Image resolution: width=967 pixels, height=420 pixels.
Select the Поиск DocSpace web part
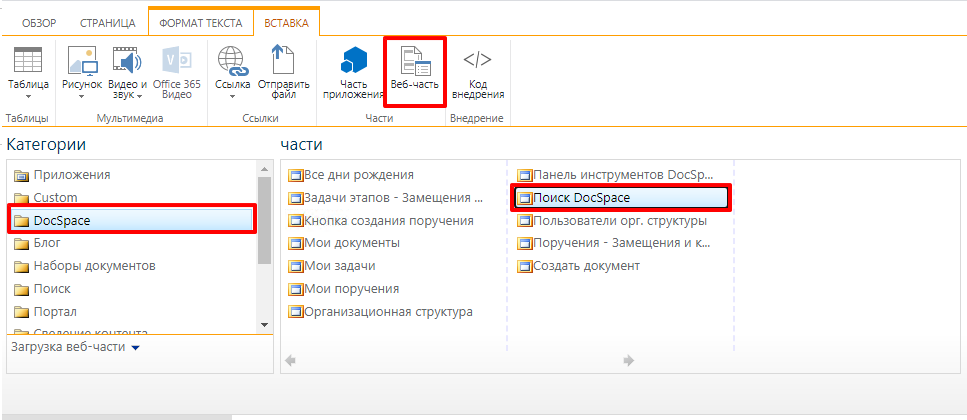[x=621, y=197]
